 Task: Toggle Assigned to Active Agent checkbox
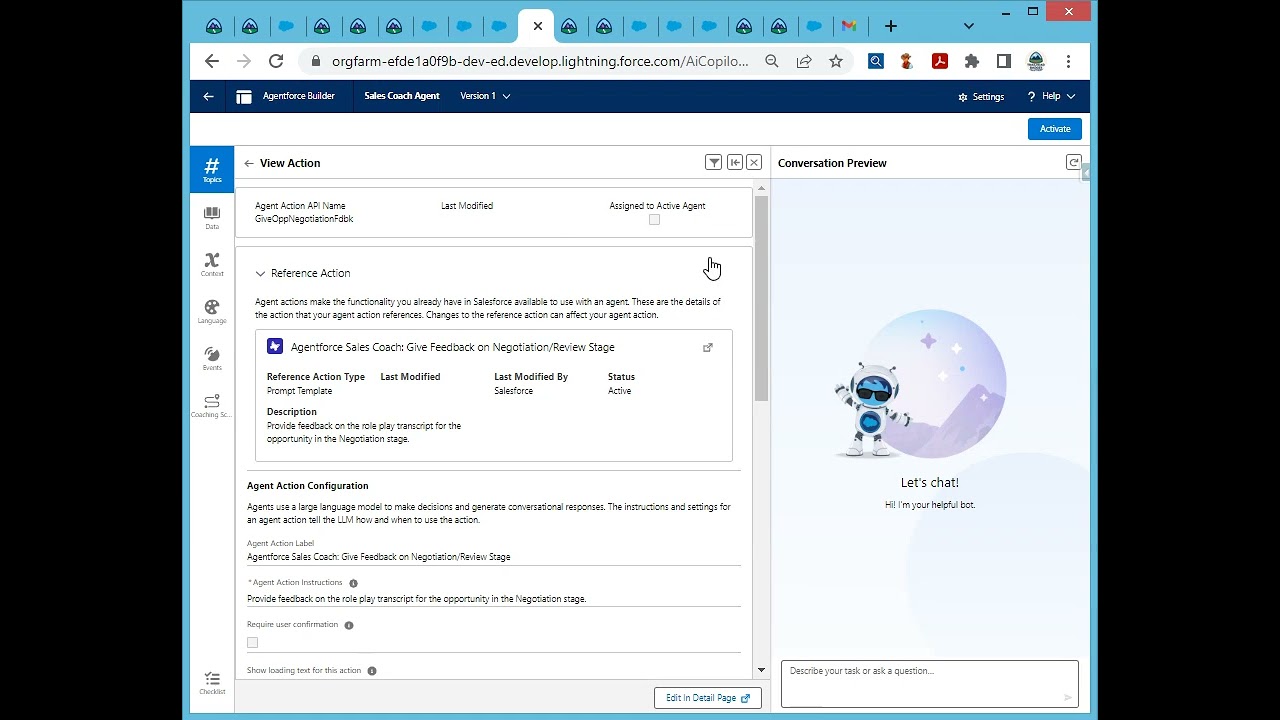(654, 220)
